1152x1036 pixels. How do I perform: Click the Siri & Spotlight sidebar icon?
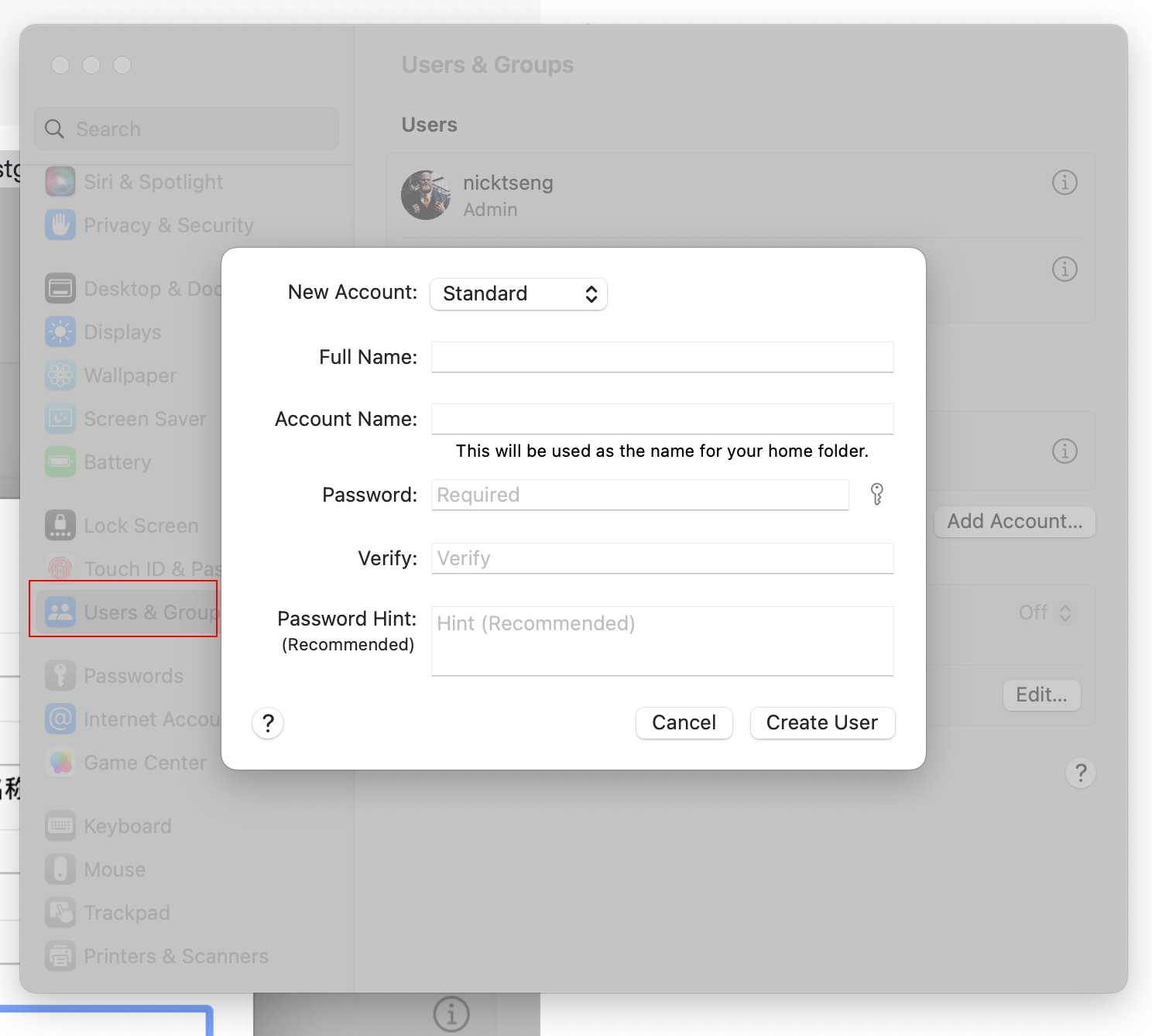60,182
